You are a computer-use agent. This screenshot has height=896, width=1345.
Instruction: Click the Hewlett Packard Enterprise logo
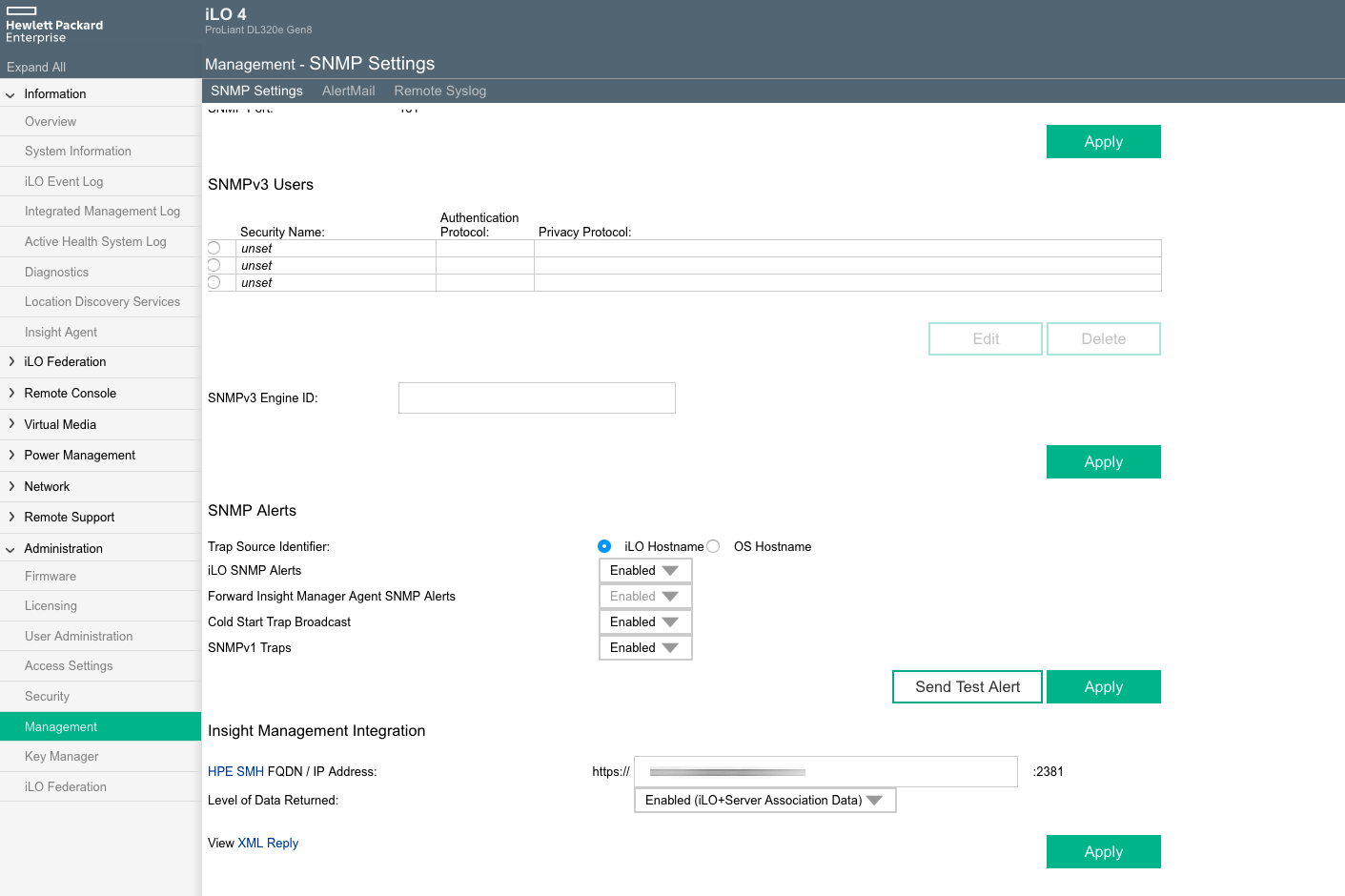click(54, 25)
